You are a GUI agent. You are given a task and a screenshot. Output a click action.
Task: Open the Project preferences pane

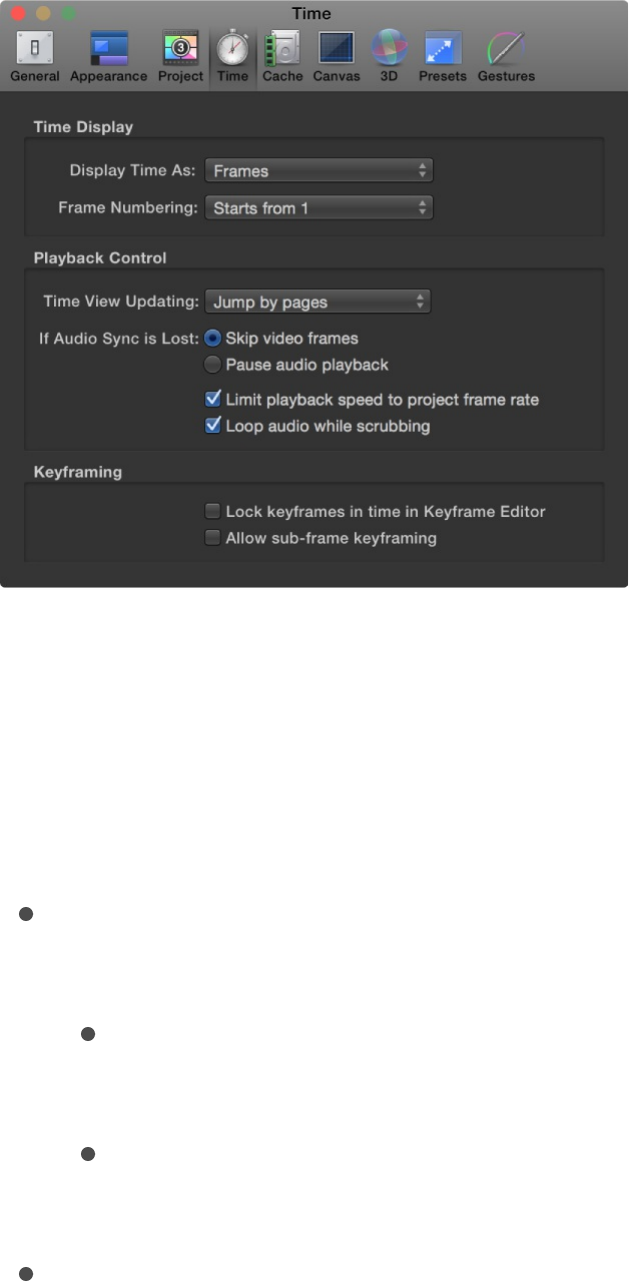[x=181, y=56]
